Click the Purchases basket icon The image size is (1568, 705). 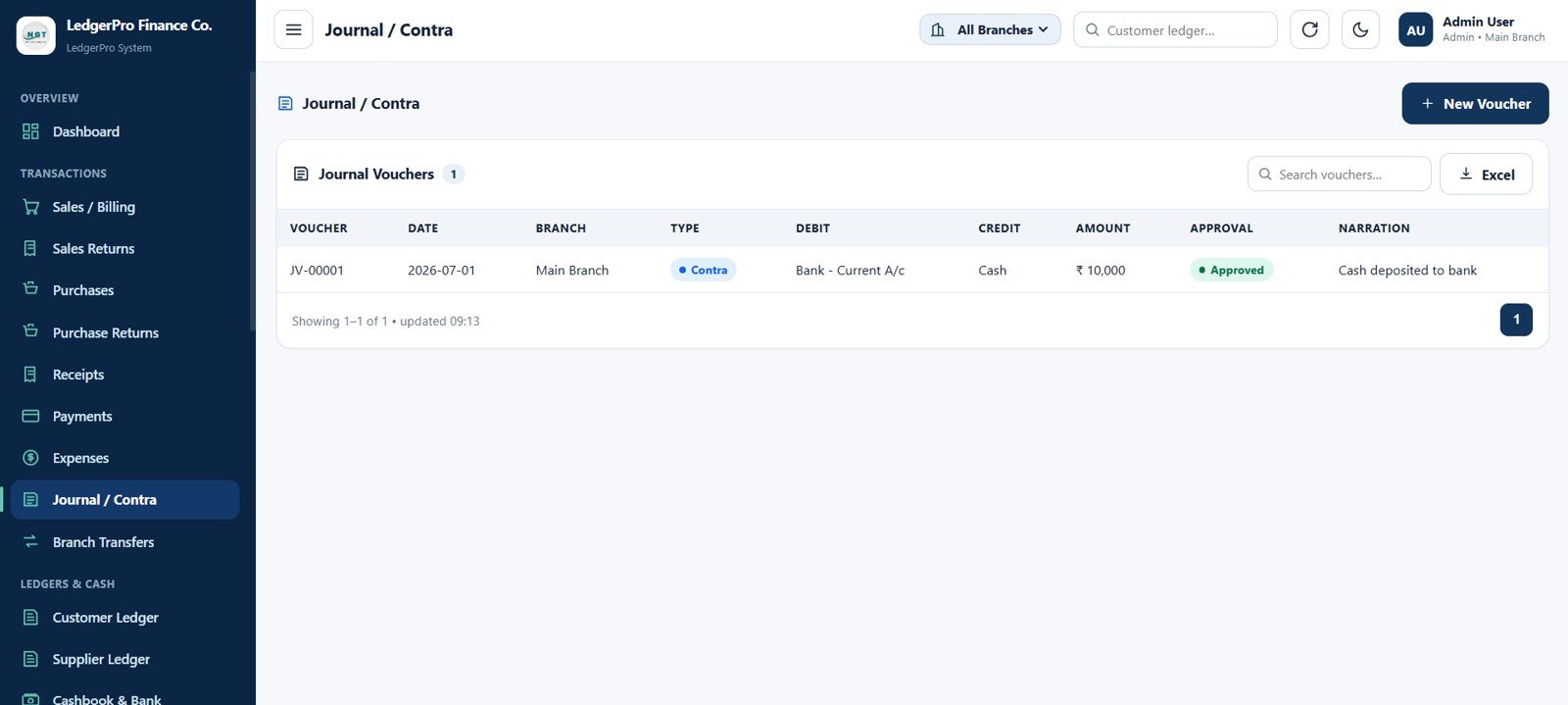point(30,289)
